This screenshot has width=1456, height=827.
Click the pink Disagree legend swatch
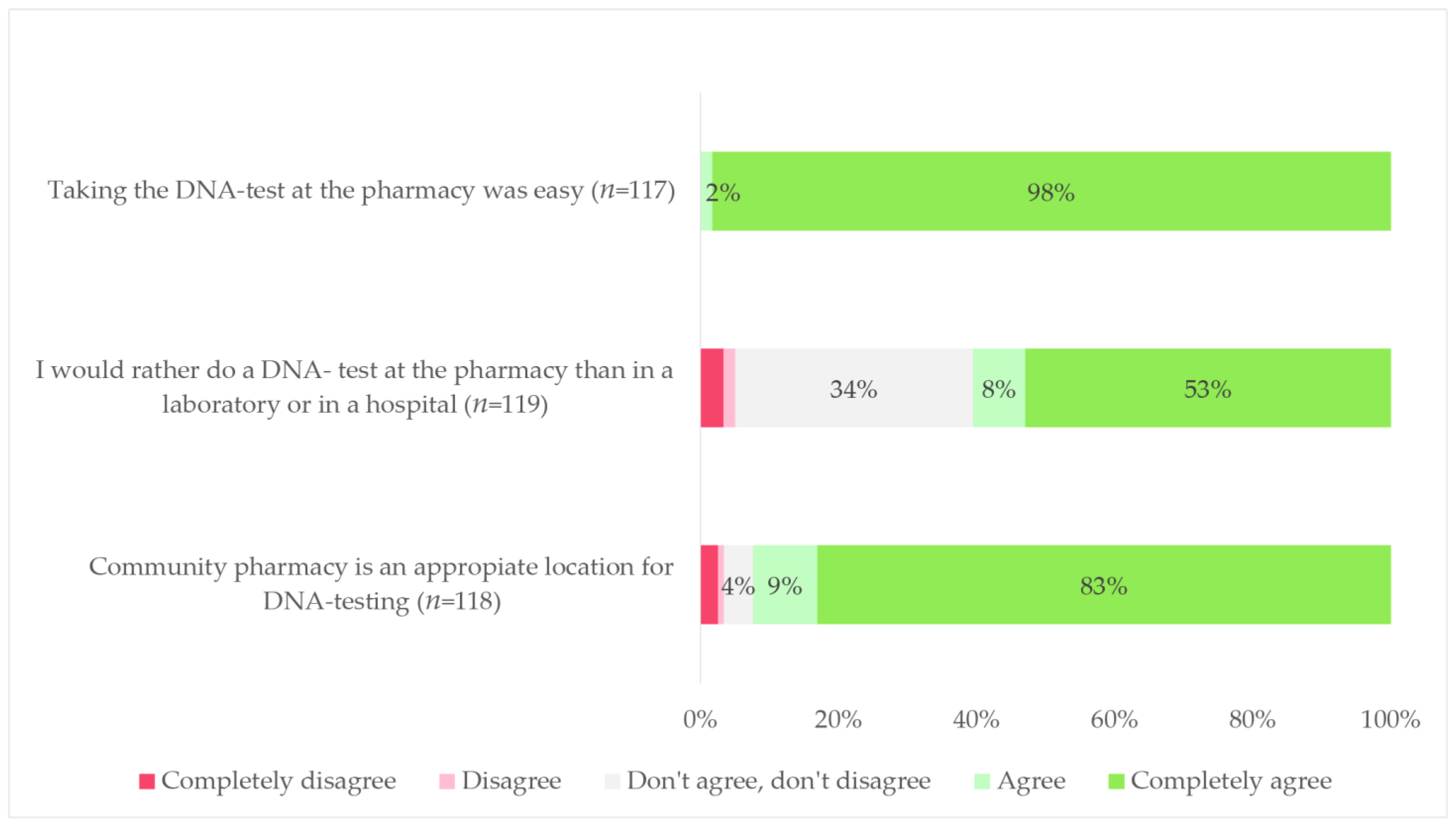tap(447, 781)
